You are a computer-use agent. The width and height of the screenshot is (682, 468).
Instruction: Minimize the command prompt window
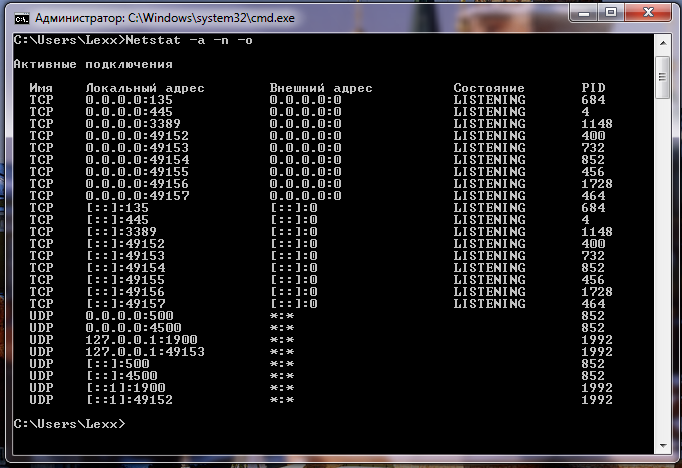click(x=582, y=14)
